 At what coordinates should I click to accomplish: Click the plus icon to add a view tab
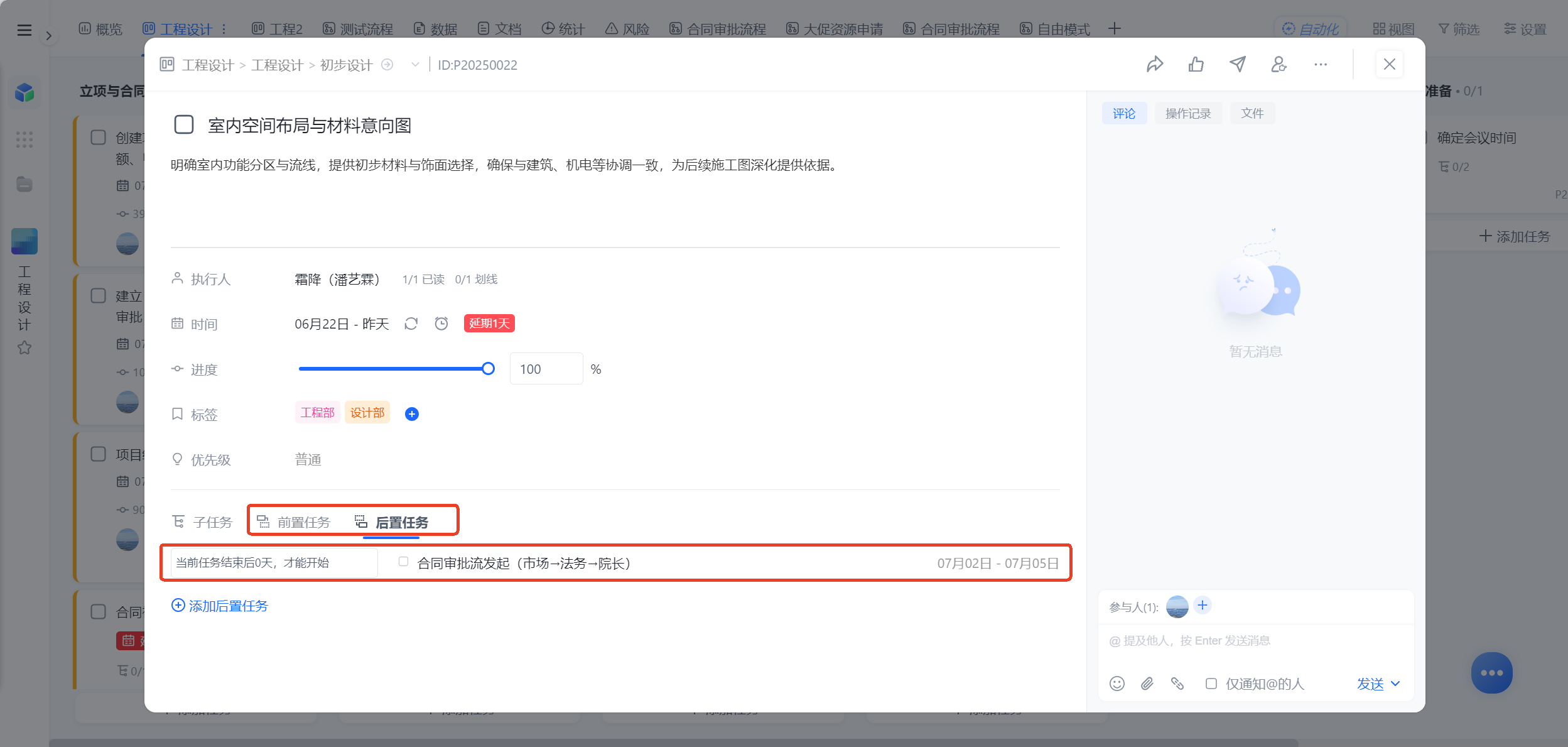click(1115, 29)
